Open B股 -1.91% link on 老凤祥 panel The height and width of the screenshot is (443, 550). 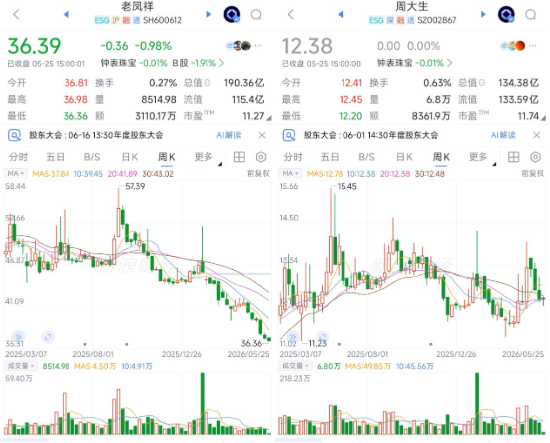[x=194, y=63]
